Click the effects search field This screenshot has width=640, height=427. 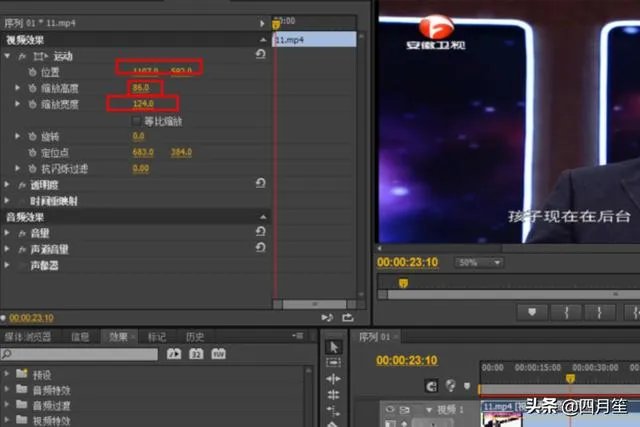(79, 354)
